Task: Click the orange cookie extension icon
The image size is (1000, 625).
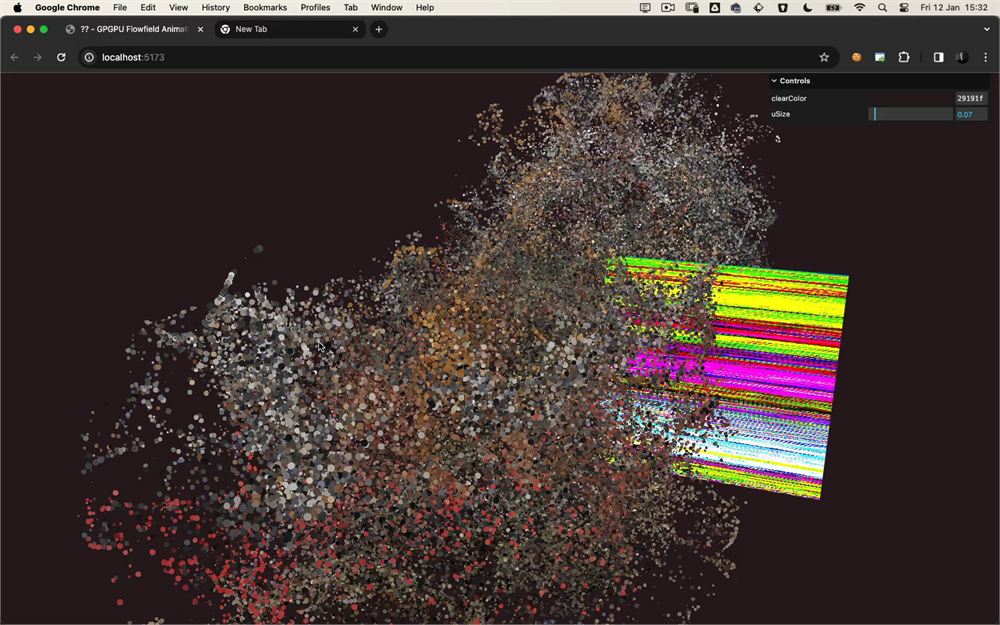Action: pos(857,57)
